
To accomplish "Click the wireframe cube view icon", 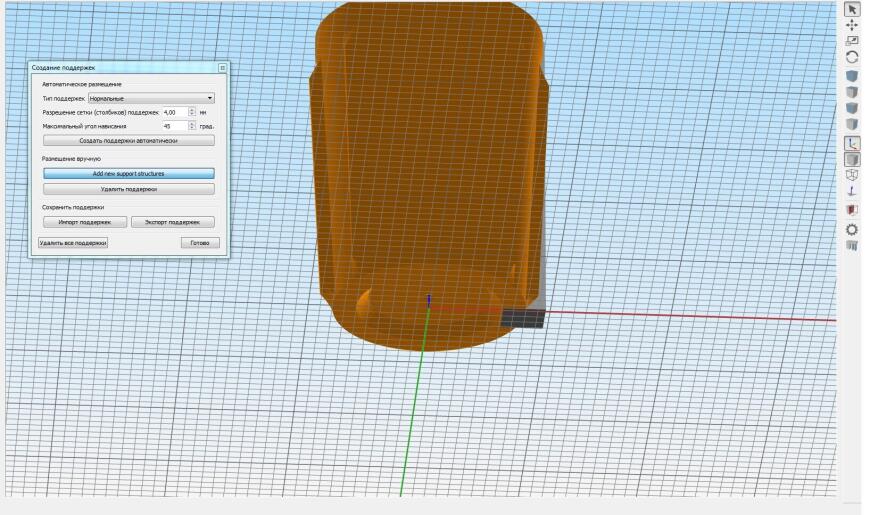I will (x=852, y=175).
